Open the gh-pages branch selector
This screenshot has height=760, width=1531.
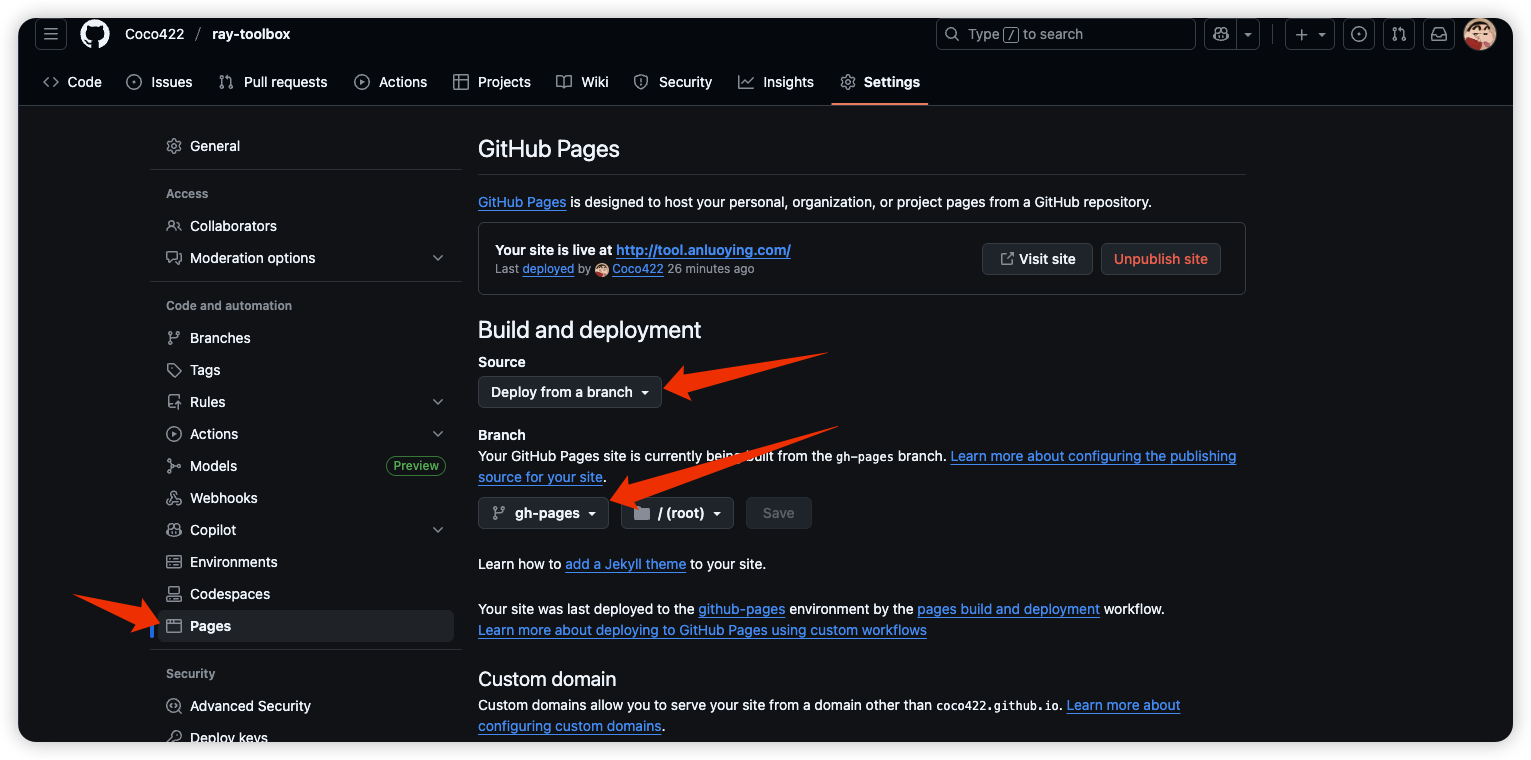(x=544, y=513)
